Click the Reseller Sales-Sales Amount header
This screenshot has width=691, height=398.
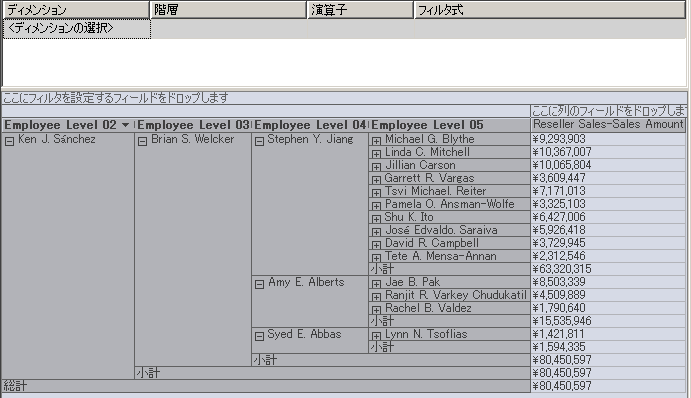point(608,125)
